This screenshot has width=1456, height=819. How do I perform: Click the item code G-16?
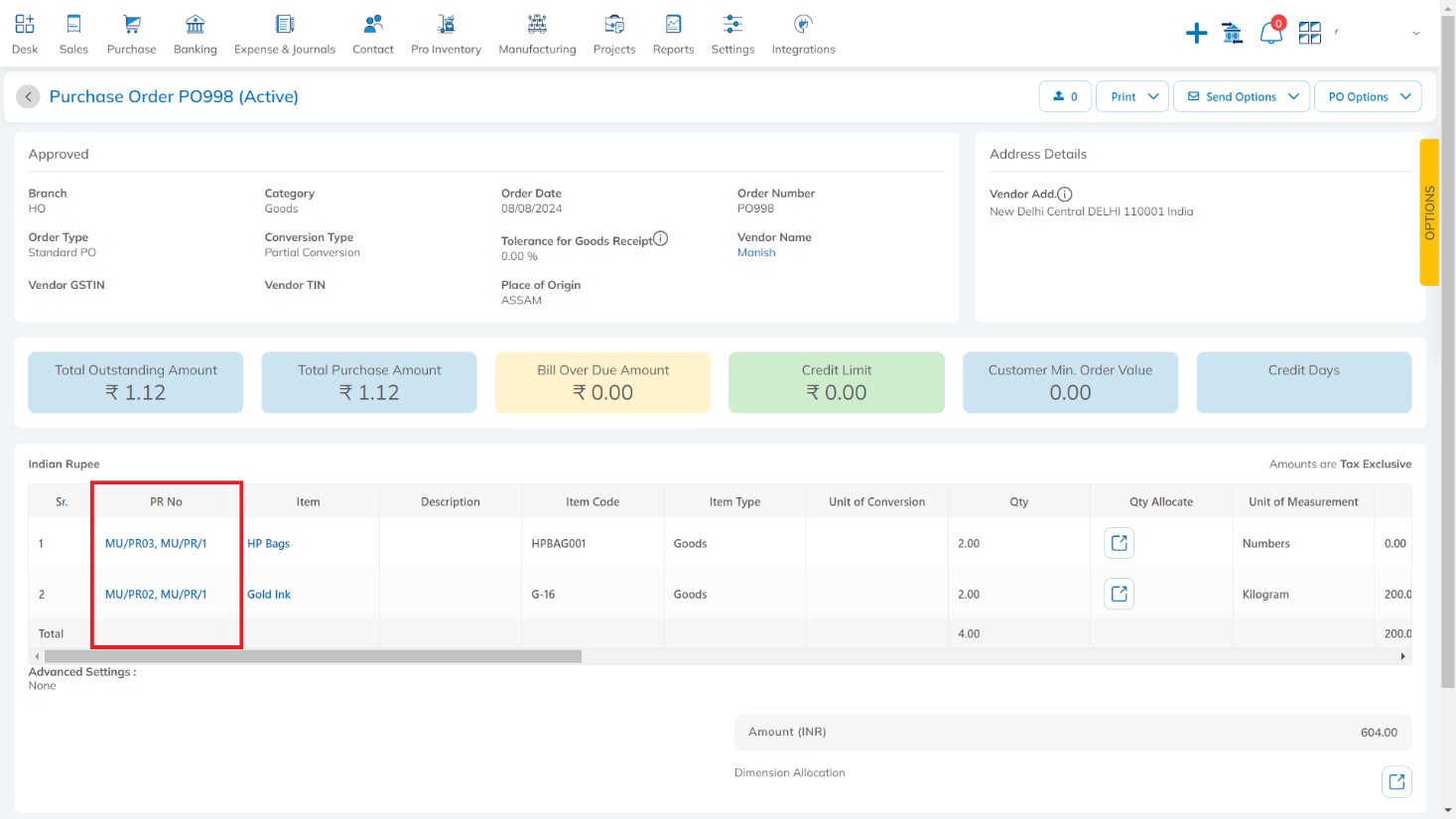coord(543,594)
